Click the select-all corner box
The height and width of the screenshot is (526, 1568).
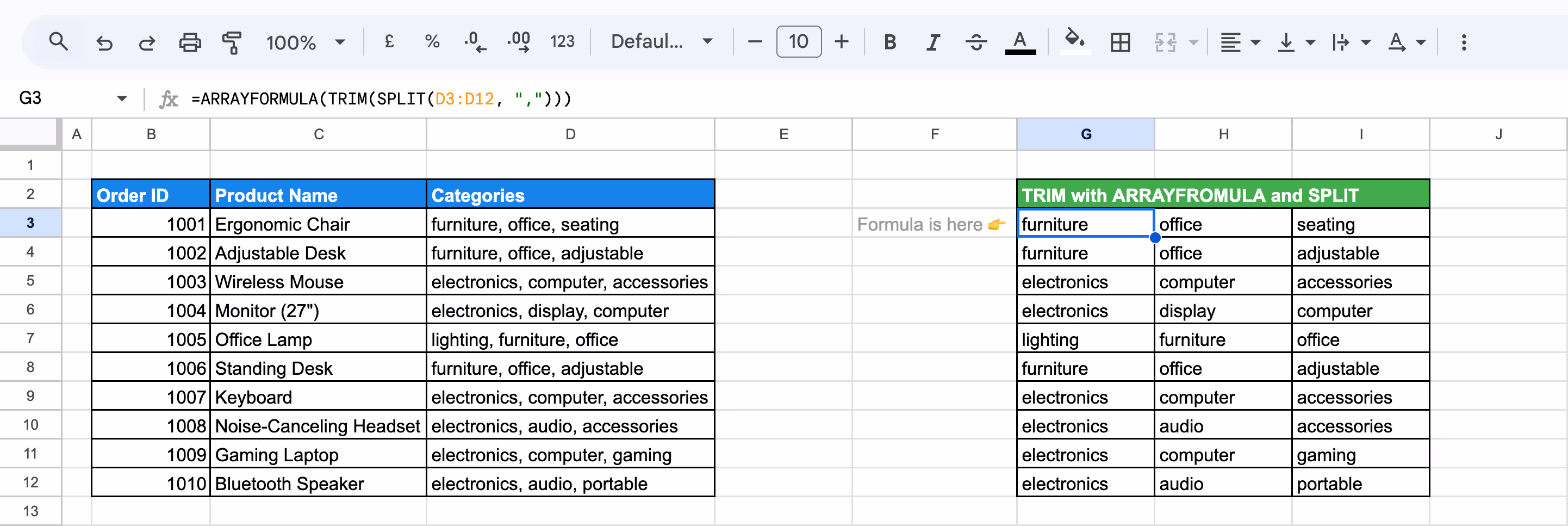tap(30, 134)
